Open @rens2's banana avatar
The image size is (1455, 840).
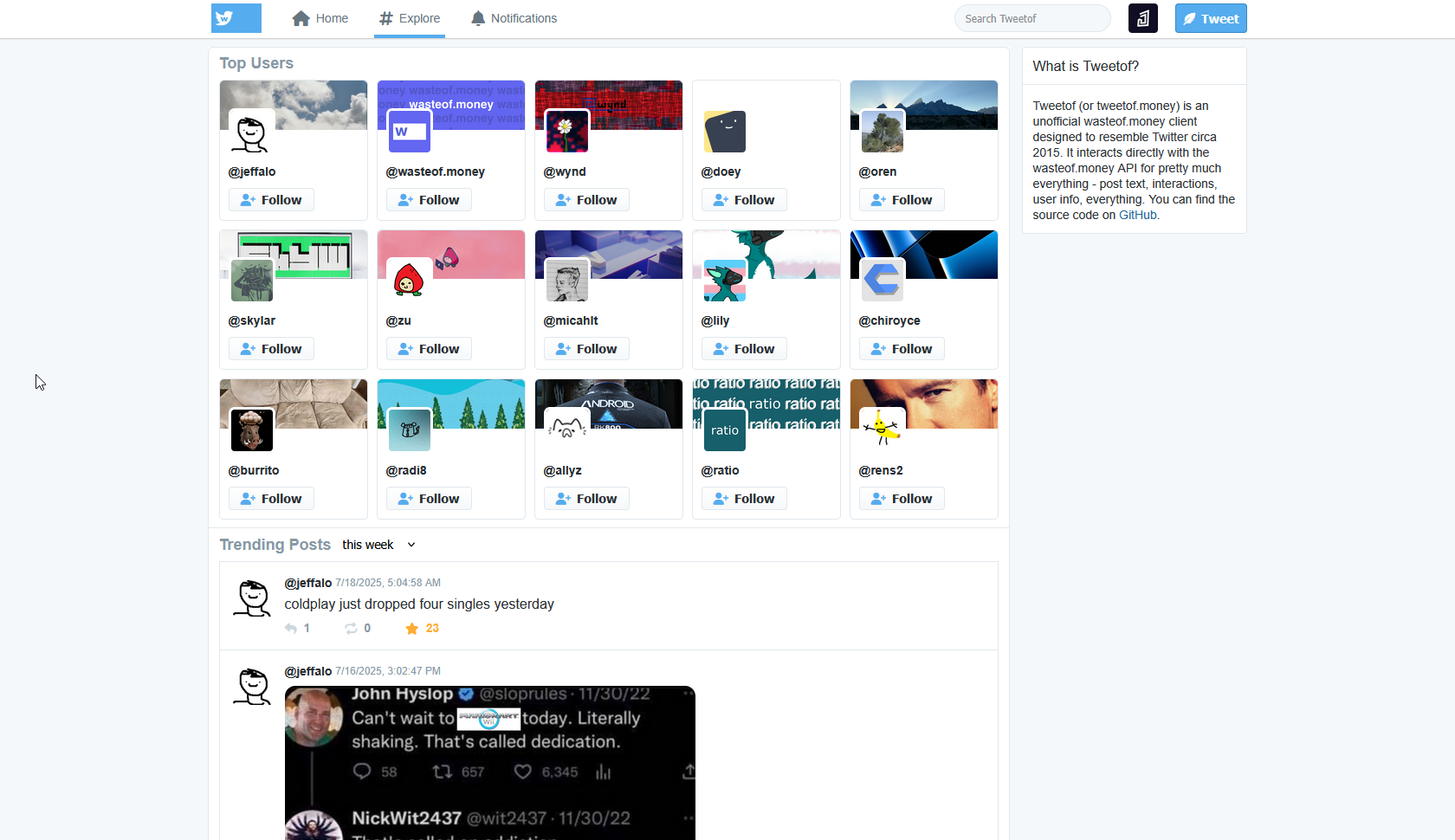click(x=883, y=430)
